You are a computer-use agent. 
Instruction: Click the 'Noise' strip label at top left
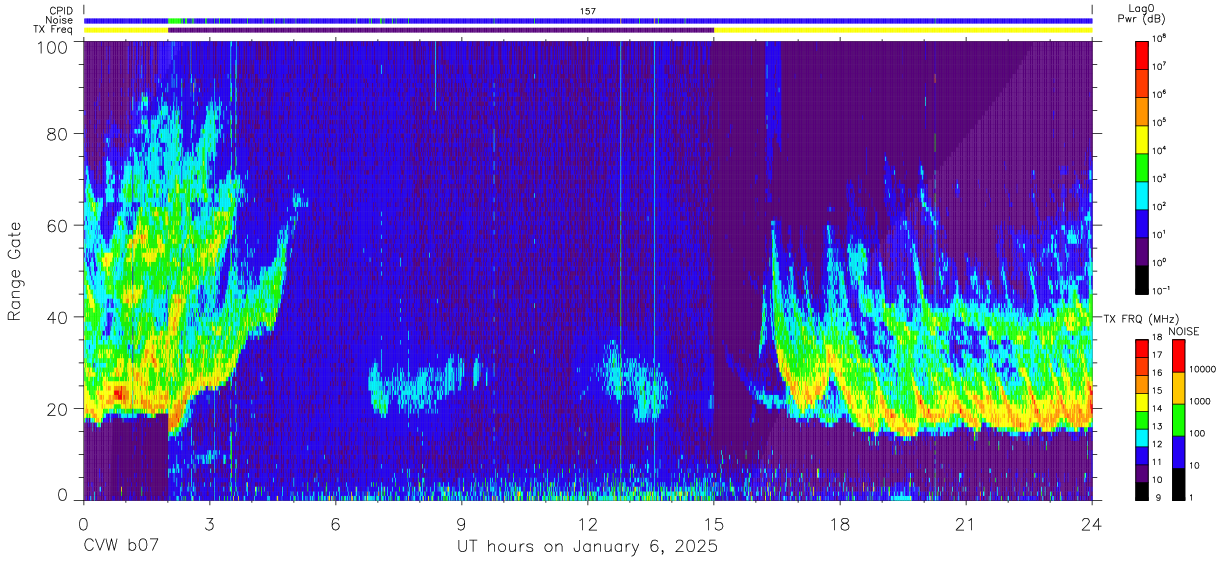[x=61, y=20]
